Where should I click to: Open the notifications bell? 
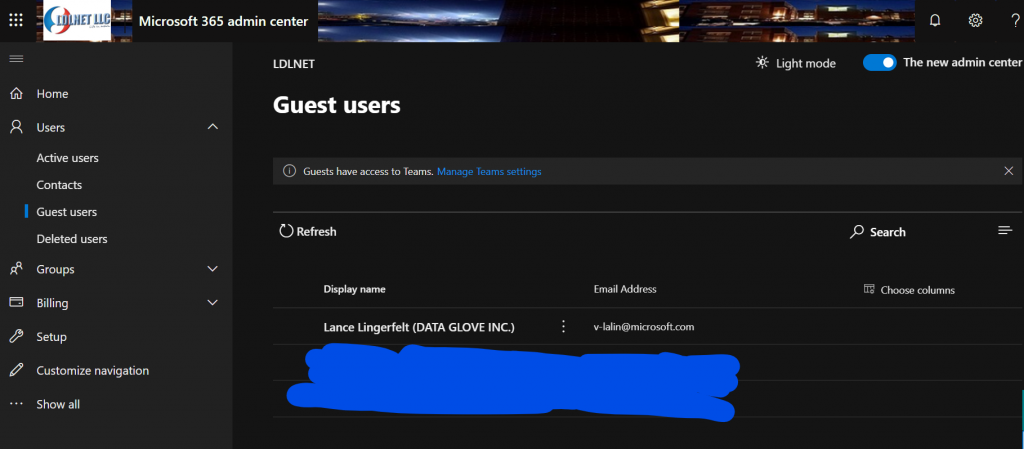click(x=935, y=20)
